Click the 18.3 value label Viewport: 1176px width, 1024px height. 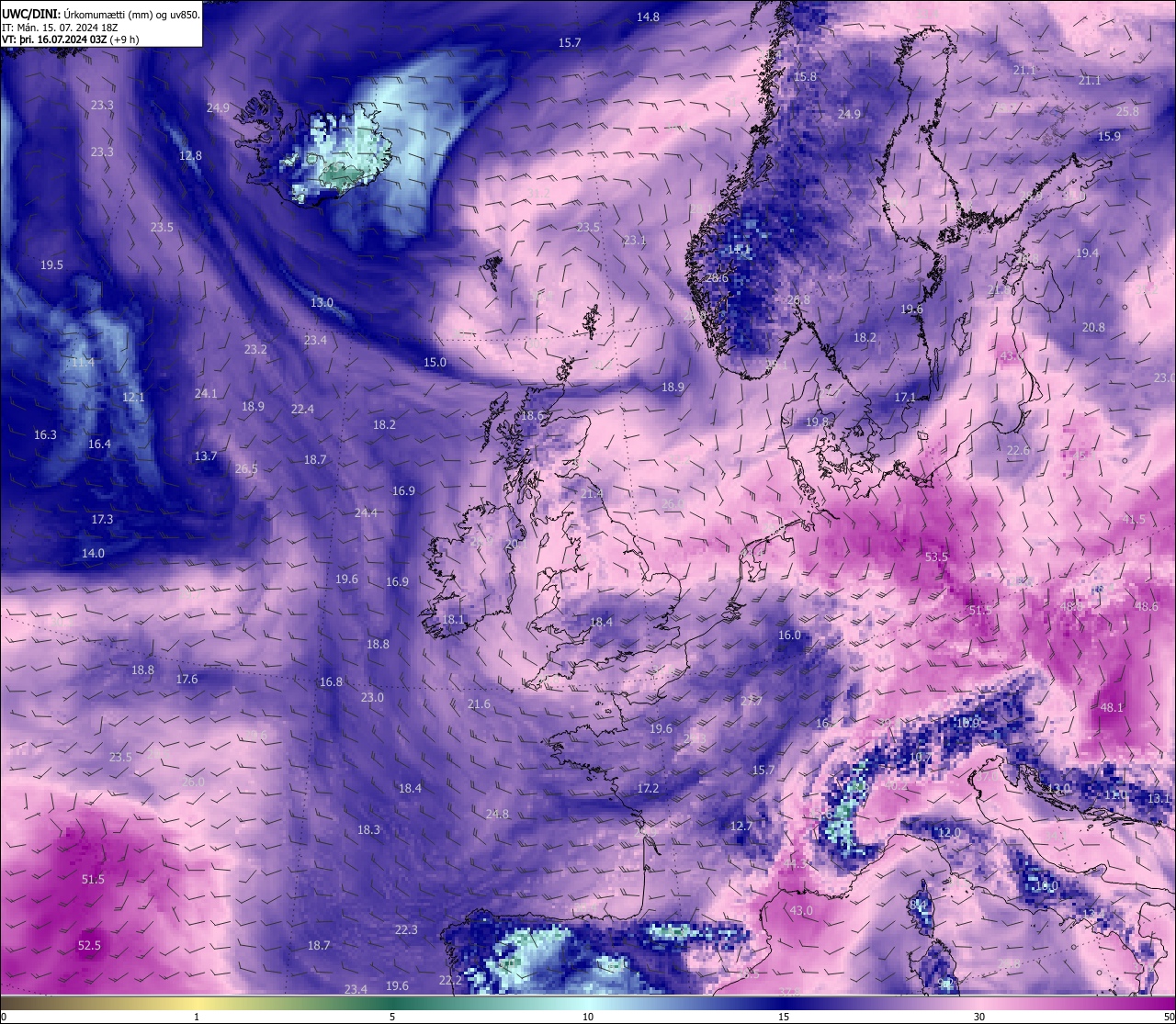pos(368,829)
